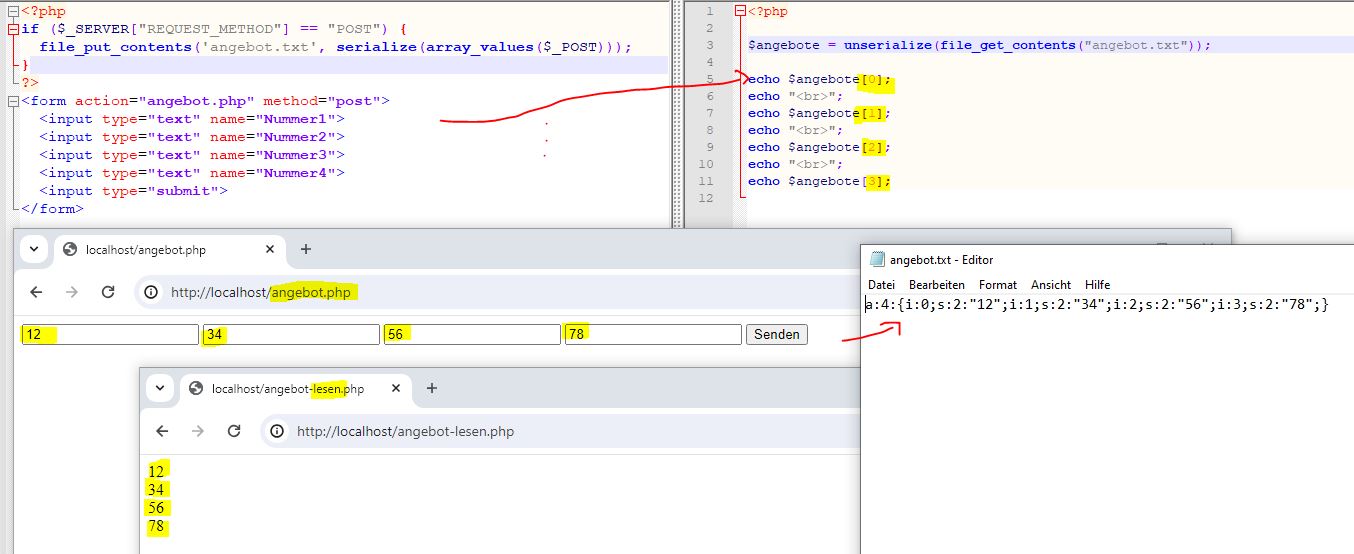
Task: Collapse the form tag fold marker
Action: point(12,101)
